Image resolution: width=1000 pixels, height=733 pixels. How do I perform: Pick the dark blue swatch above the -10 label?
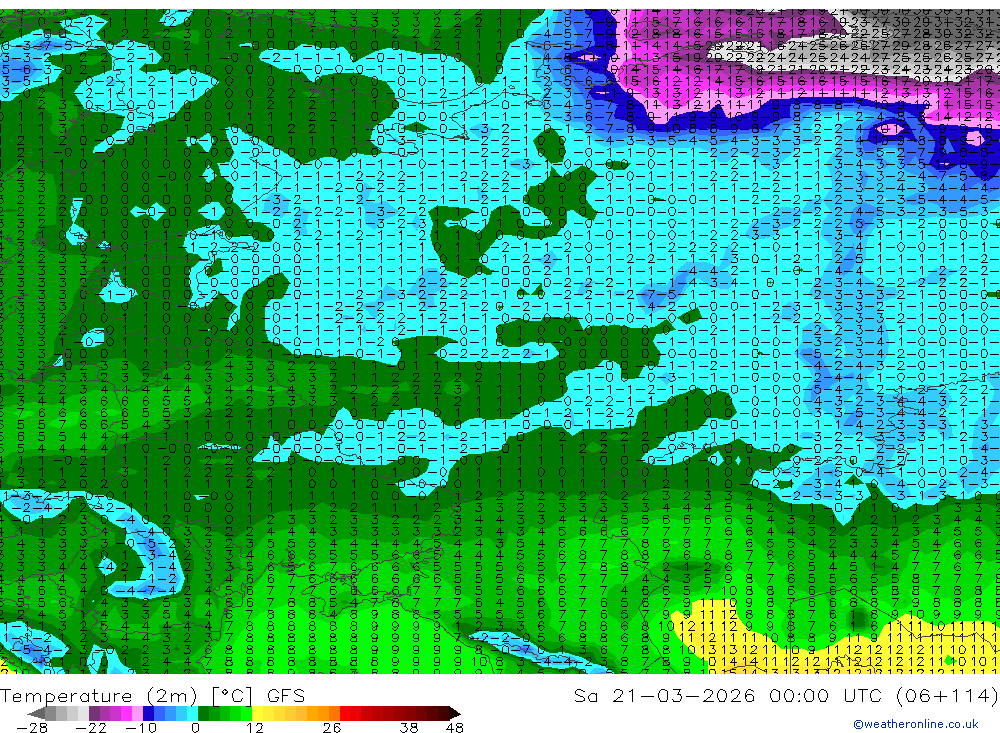coord(148,713)
